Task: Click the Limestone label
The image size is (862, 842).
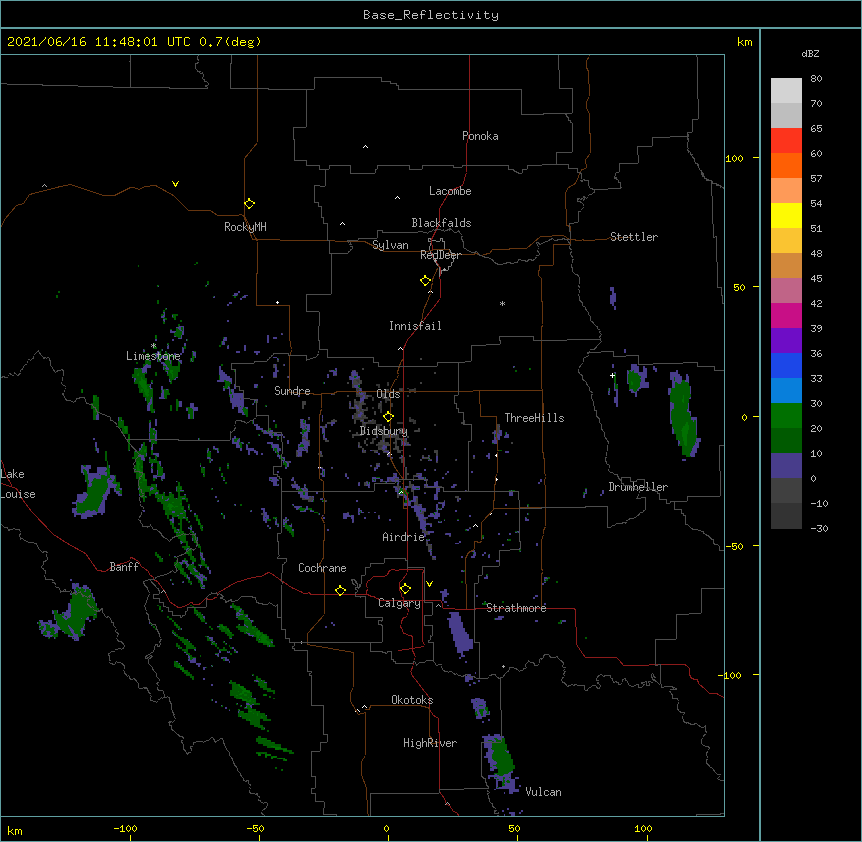Action: click(153, 356)
